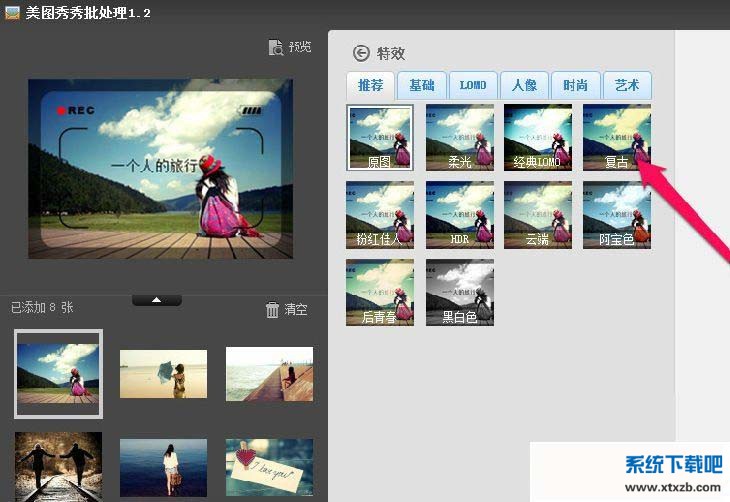The image size is (730, 502).
Task: Select the 艺术 tab
Action: click(x=627, y=86)
